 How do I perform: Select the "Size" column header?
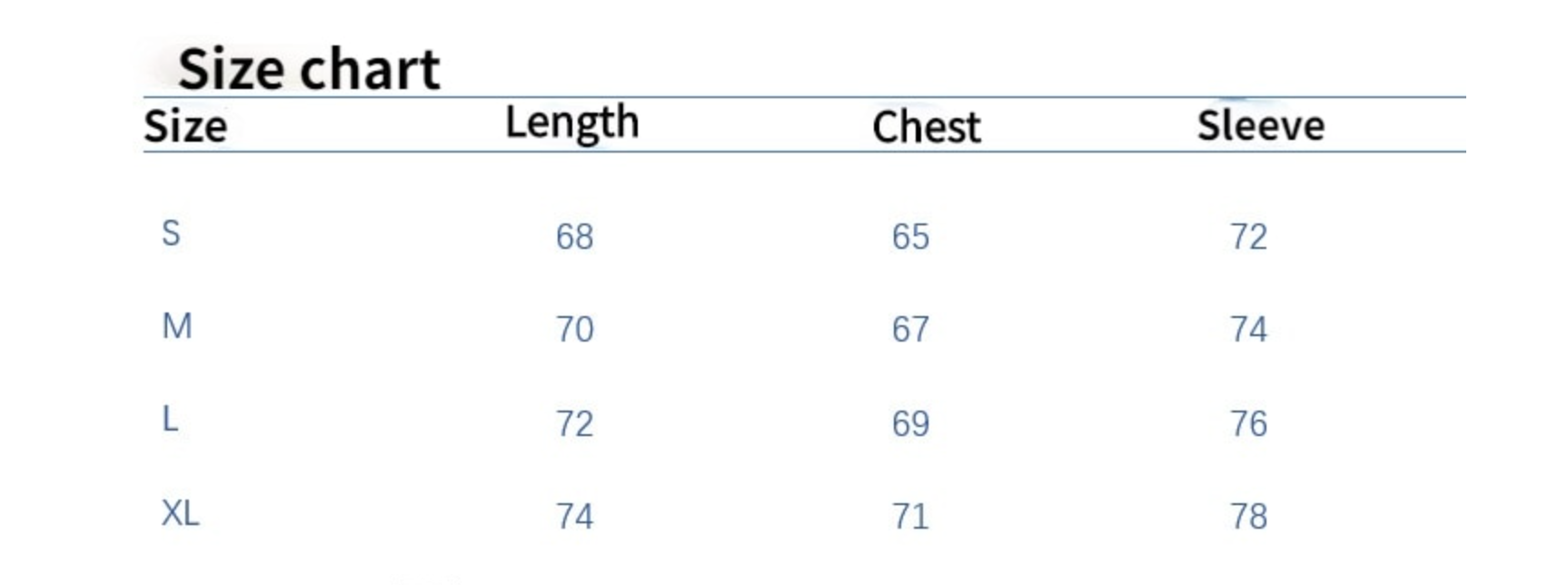[185, 126]
